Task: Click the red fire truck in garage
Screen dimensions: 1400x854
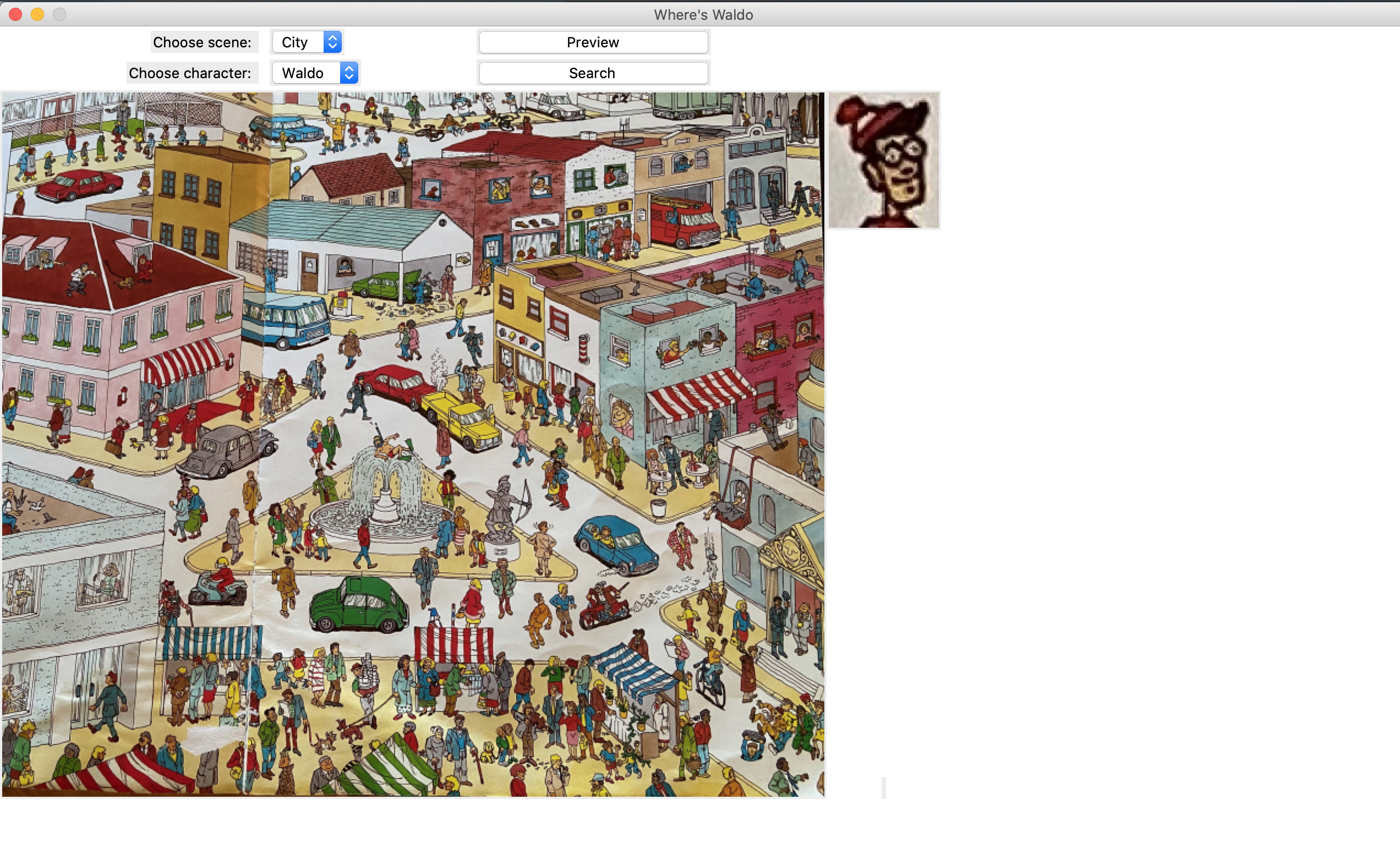Action: (683, 222)
